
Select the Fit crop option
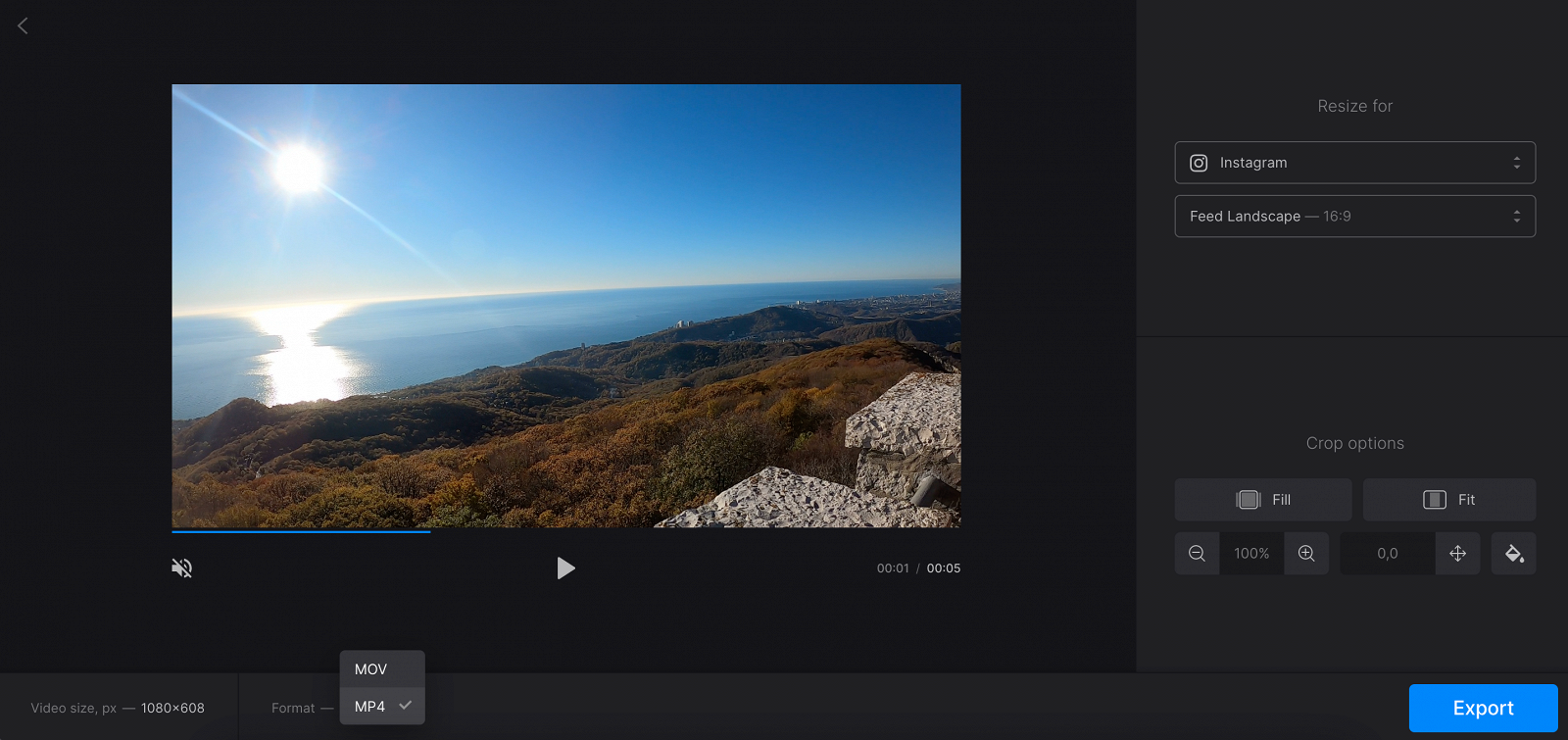tap(1448, 500)
